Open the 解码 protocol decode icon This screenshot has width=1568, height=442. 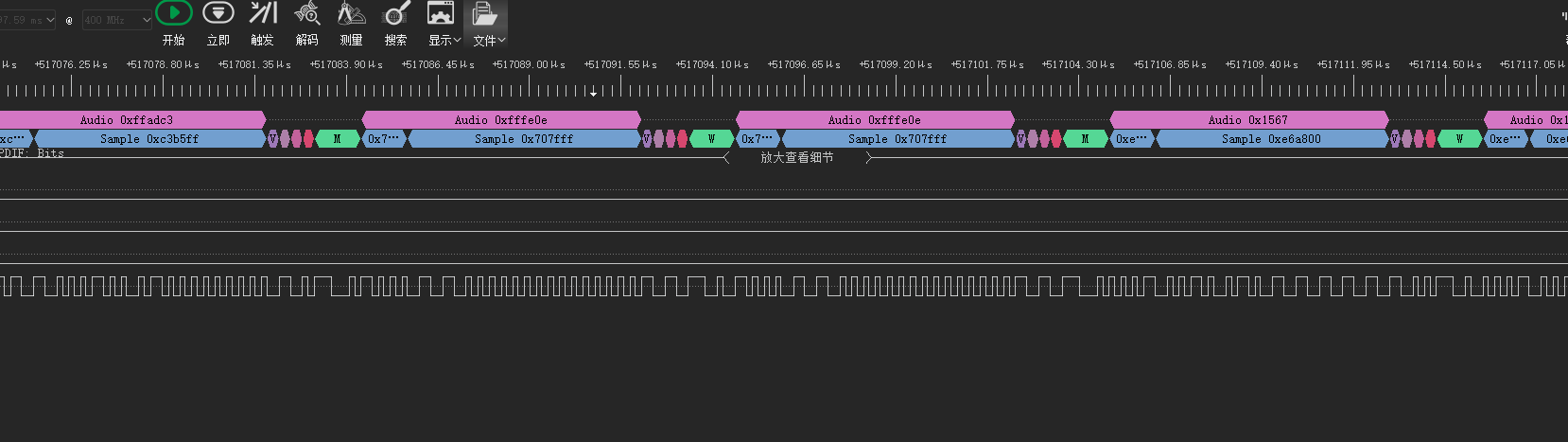pyautogui.click(x=307, y=13)
